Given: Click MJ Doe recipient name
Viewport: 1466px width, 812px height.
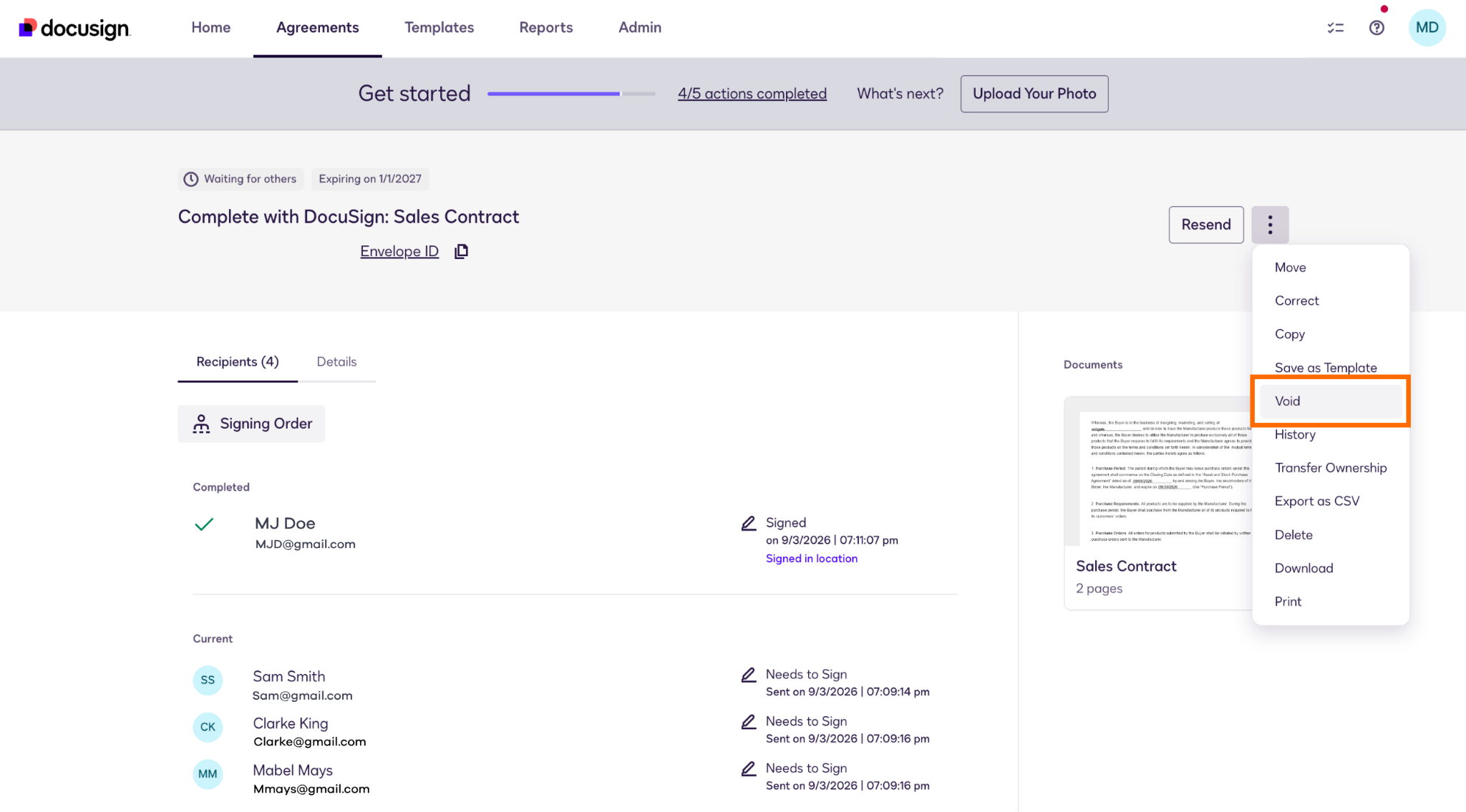Looking at the screenshot, I should pos(285,524).
